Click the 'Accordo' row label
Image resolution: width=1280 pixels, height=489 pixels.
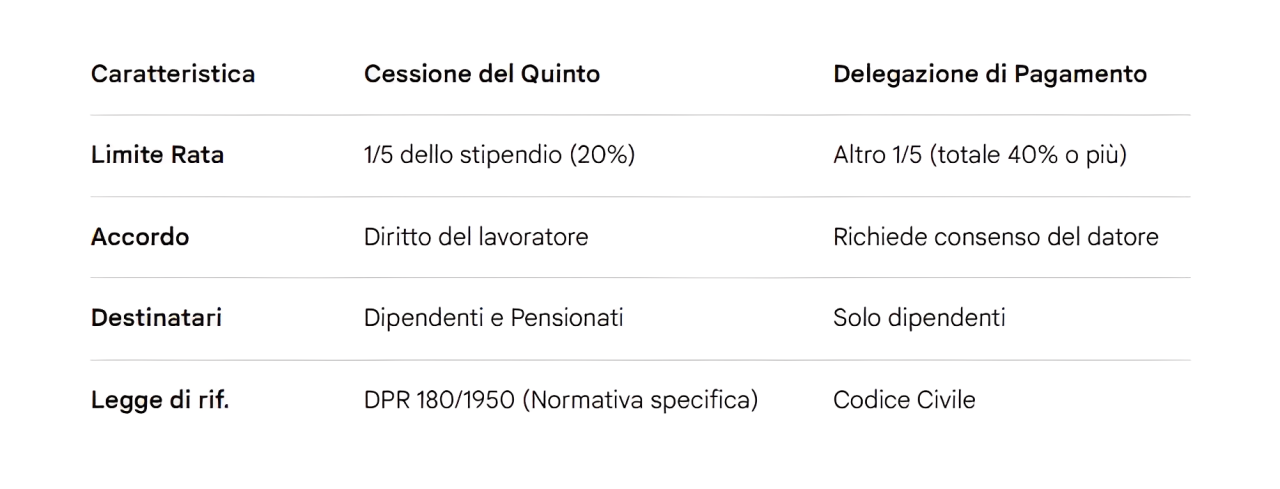coord(139,237)
